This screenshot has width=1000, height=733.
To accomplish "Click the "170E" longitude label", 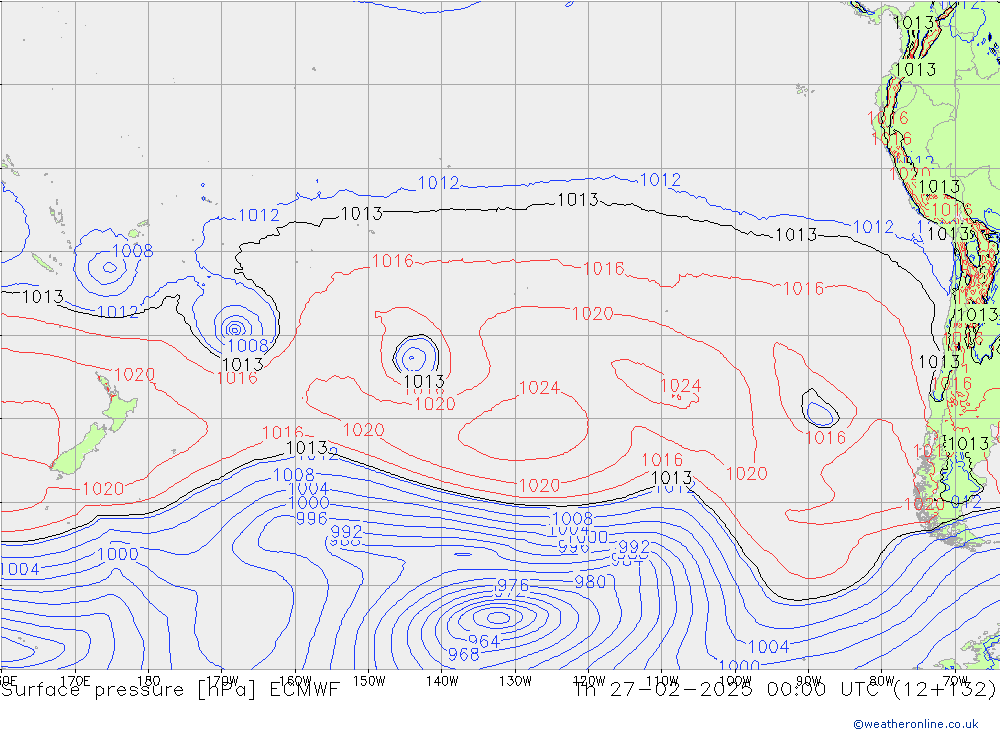I will tap(76, 681).
